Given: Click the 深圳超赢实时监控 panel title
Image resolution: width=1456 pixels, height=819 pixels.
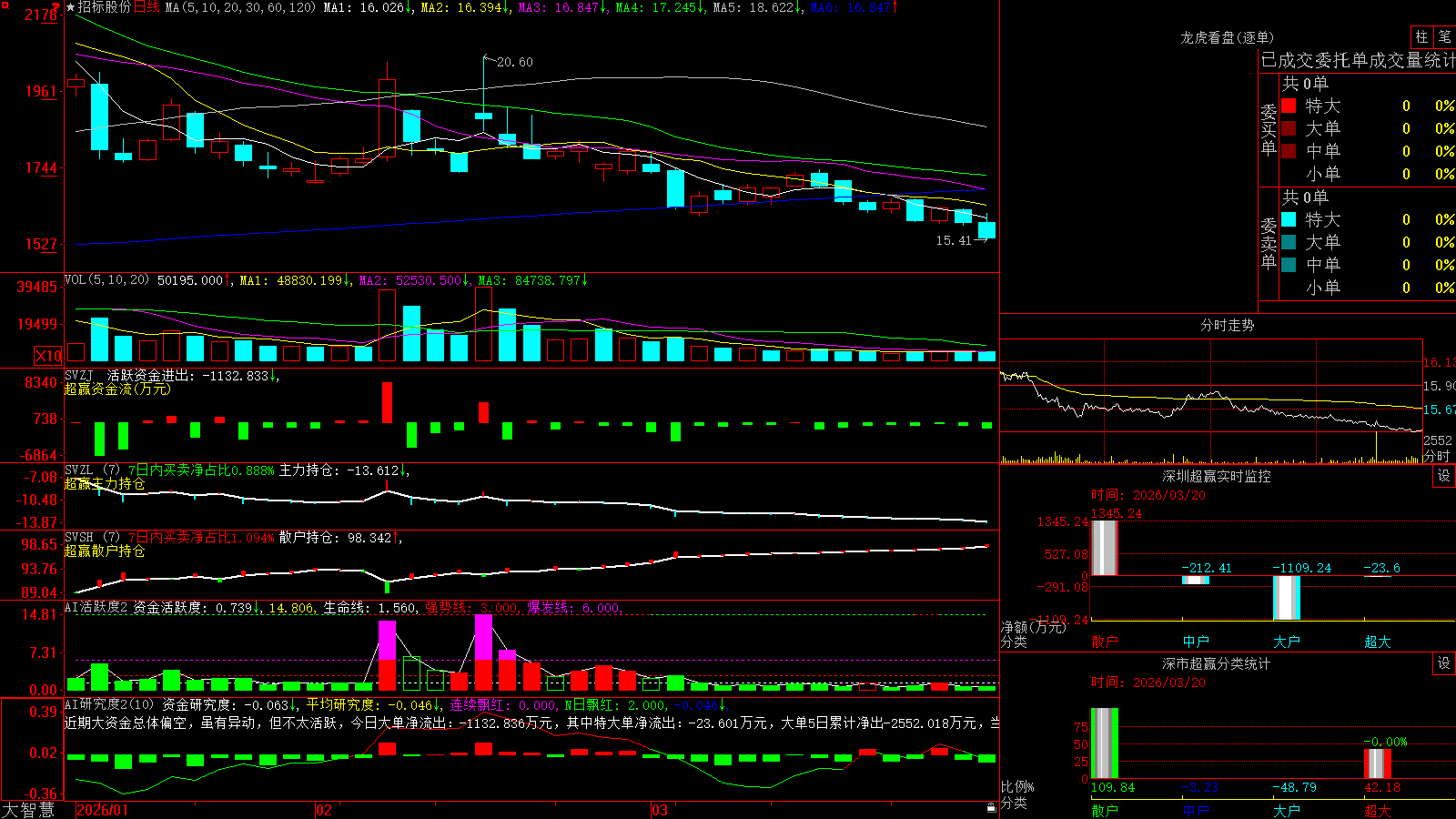Looking at the screenshot, I should [x=1216, y=476].
